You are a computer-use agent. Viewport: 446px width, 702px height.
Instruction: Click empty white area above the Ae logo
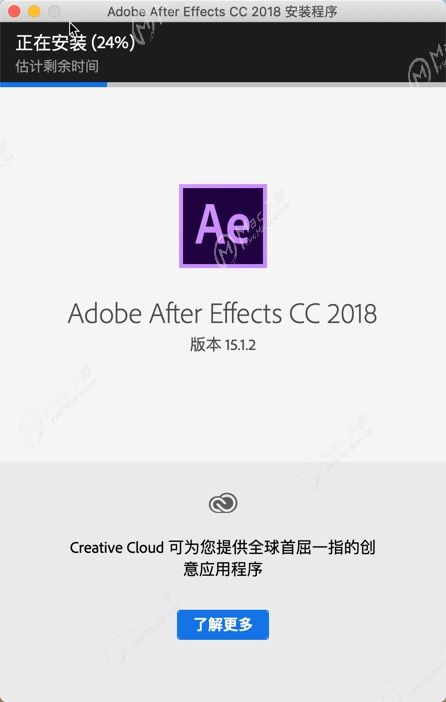(x=223, y=134)
